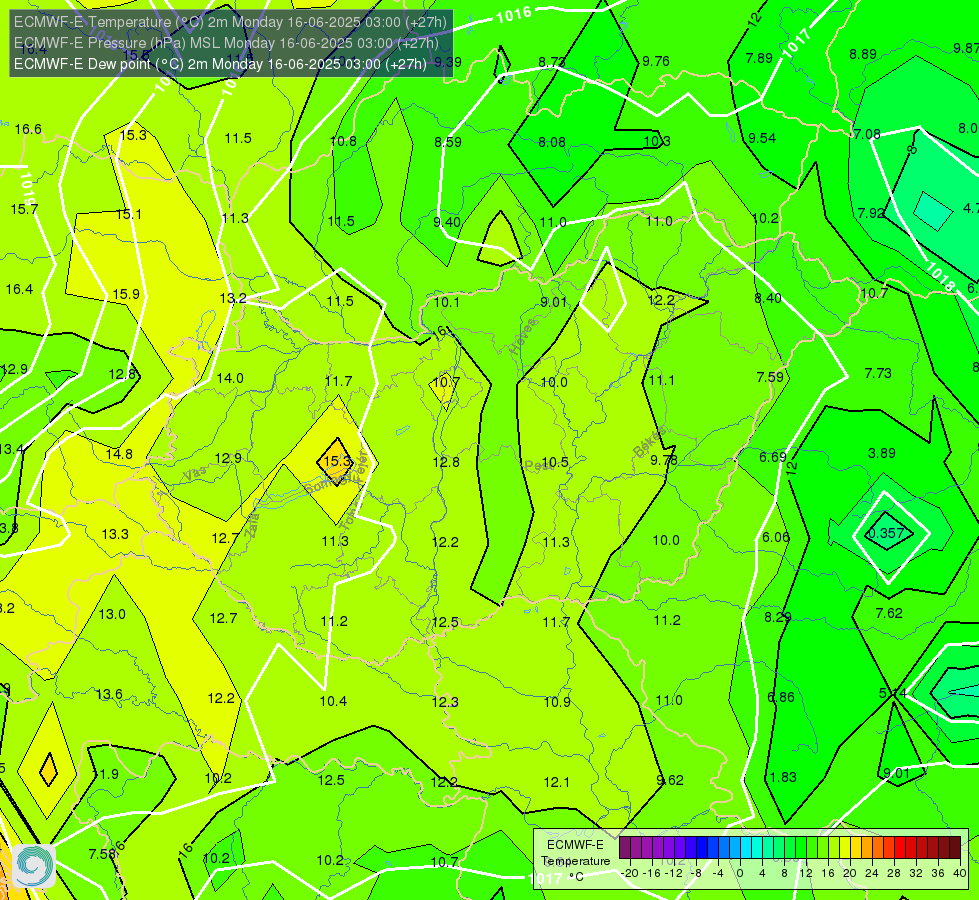Click the 10.1 dew point value
Screen dimensions: 979x900
[446, 302]
